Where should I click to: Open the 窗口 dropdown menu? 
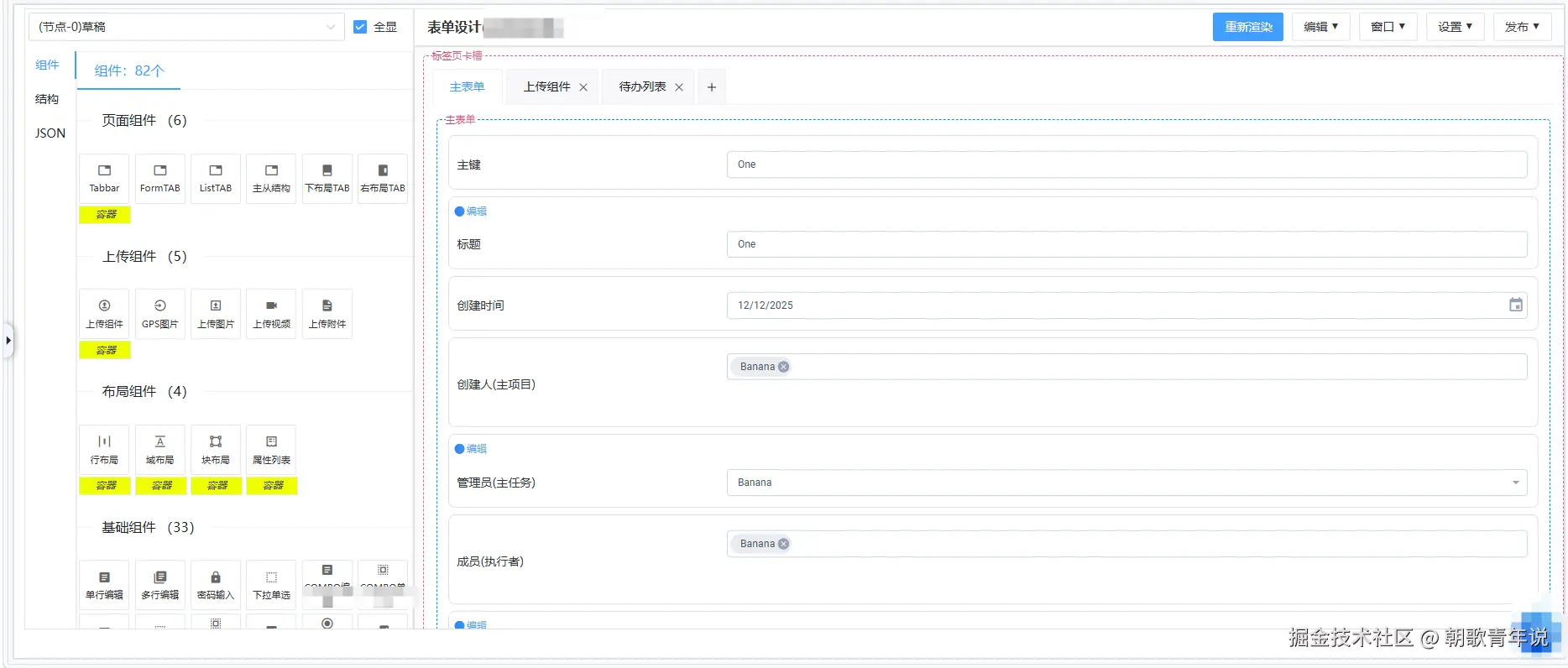1388,27
